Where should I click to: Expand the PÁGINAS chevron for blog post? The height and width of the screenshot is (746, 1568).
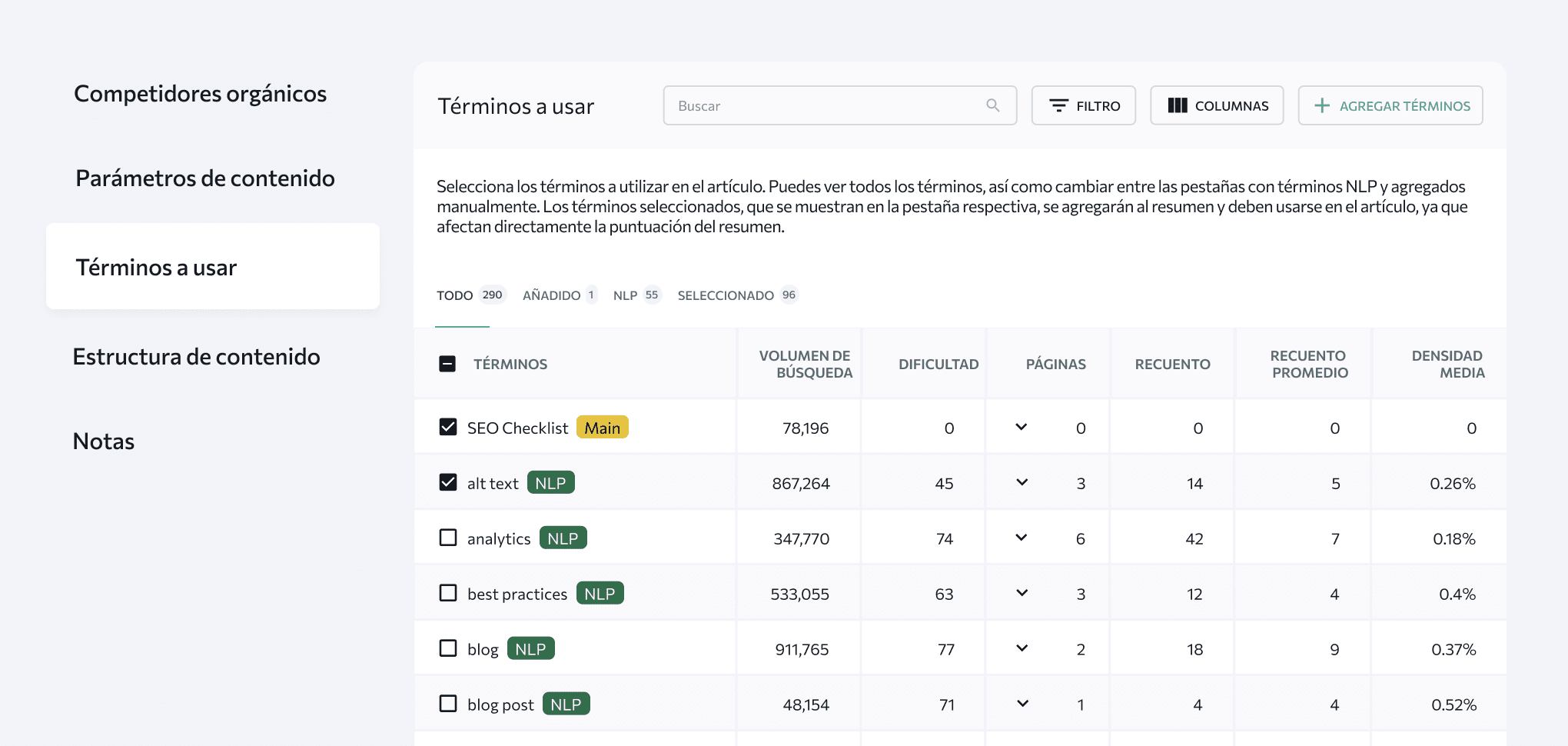1022,703
